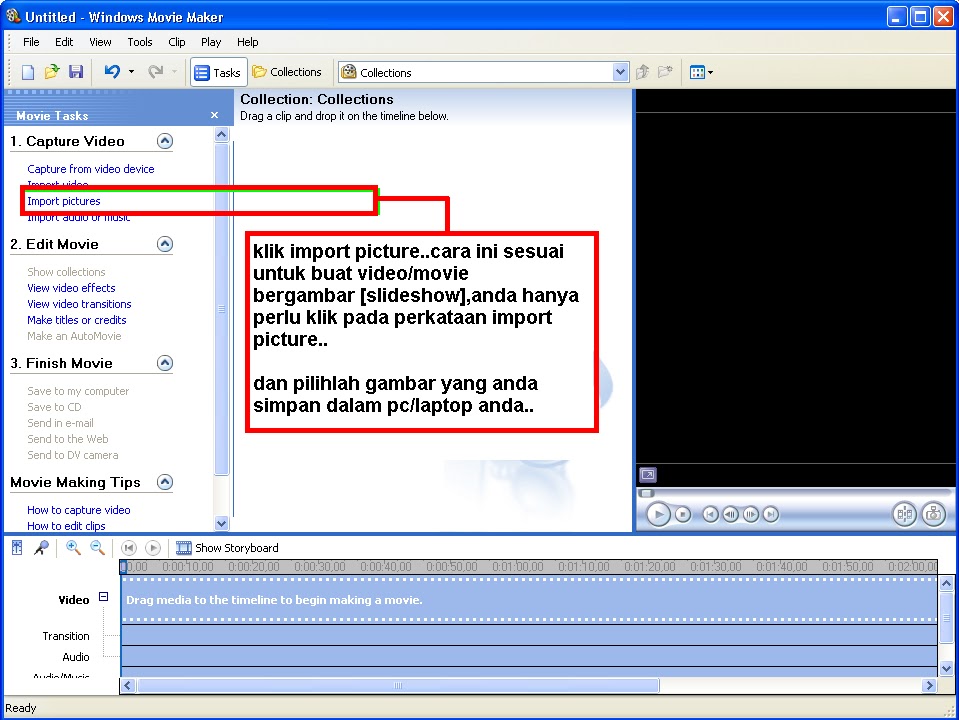Collapse the Finish Movie section
959x720 pixels.
pos(165,363)
